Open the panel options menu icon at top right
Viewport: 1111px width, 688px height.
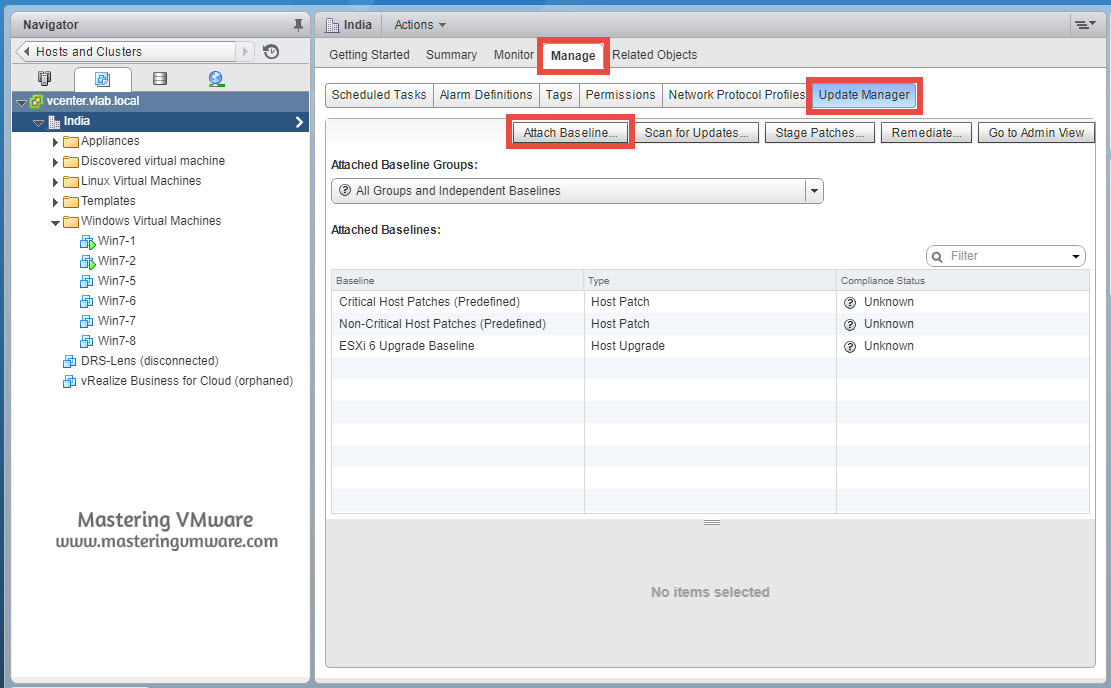pos(1083,25)
